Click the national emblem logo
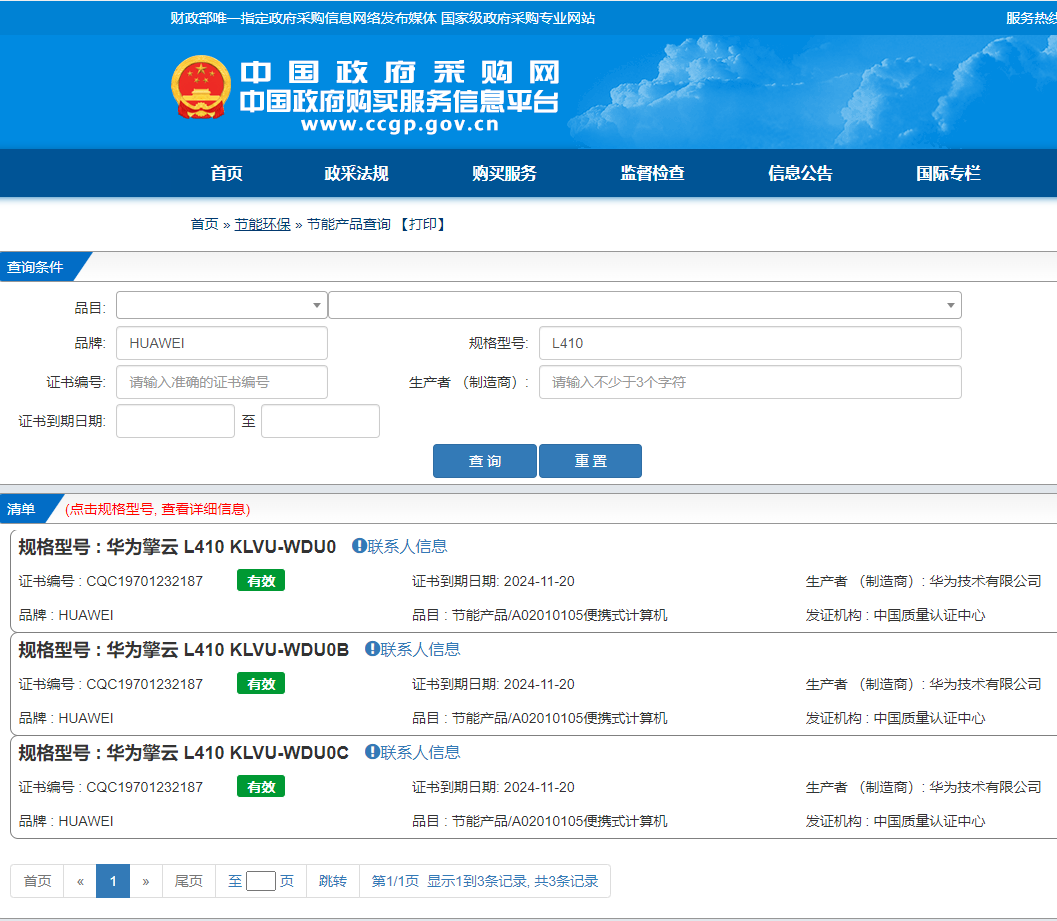Viewport: 1057px width, 921px height. 201,87
